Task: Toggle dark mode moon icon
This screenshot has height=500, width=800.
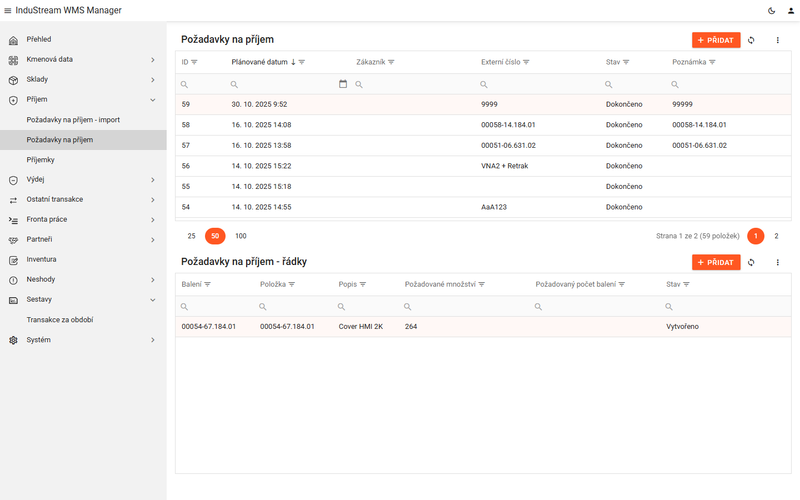Action: coord(771,11)
